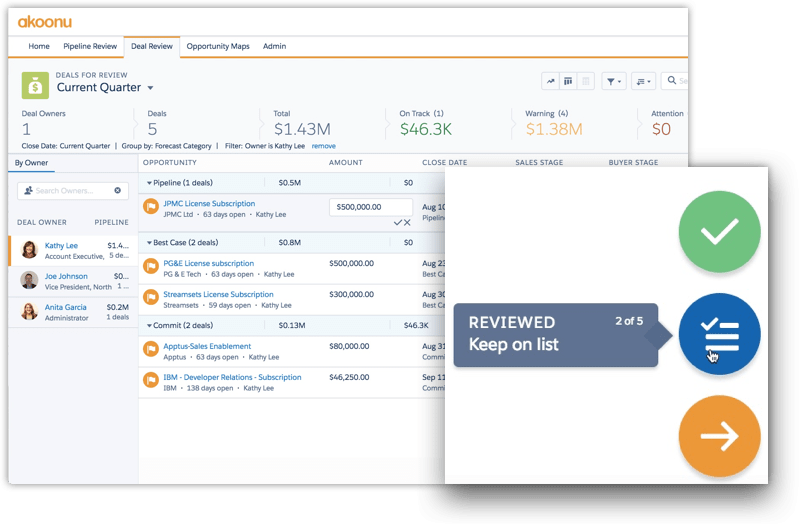Open Streamsets License Subscription opportunity
The height and width of the screenshot is (527, 799).
click(218, 295)
